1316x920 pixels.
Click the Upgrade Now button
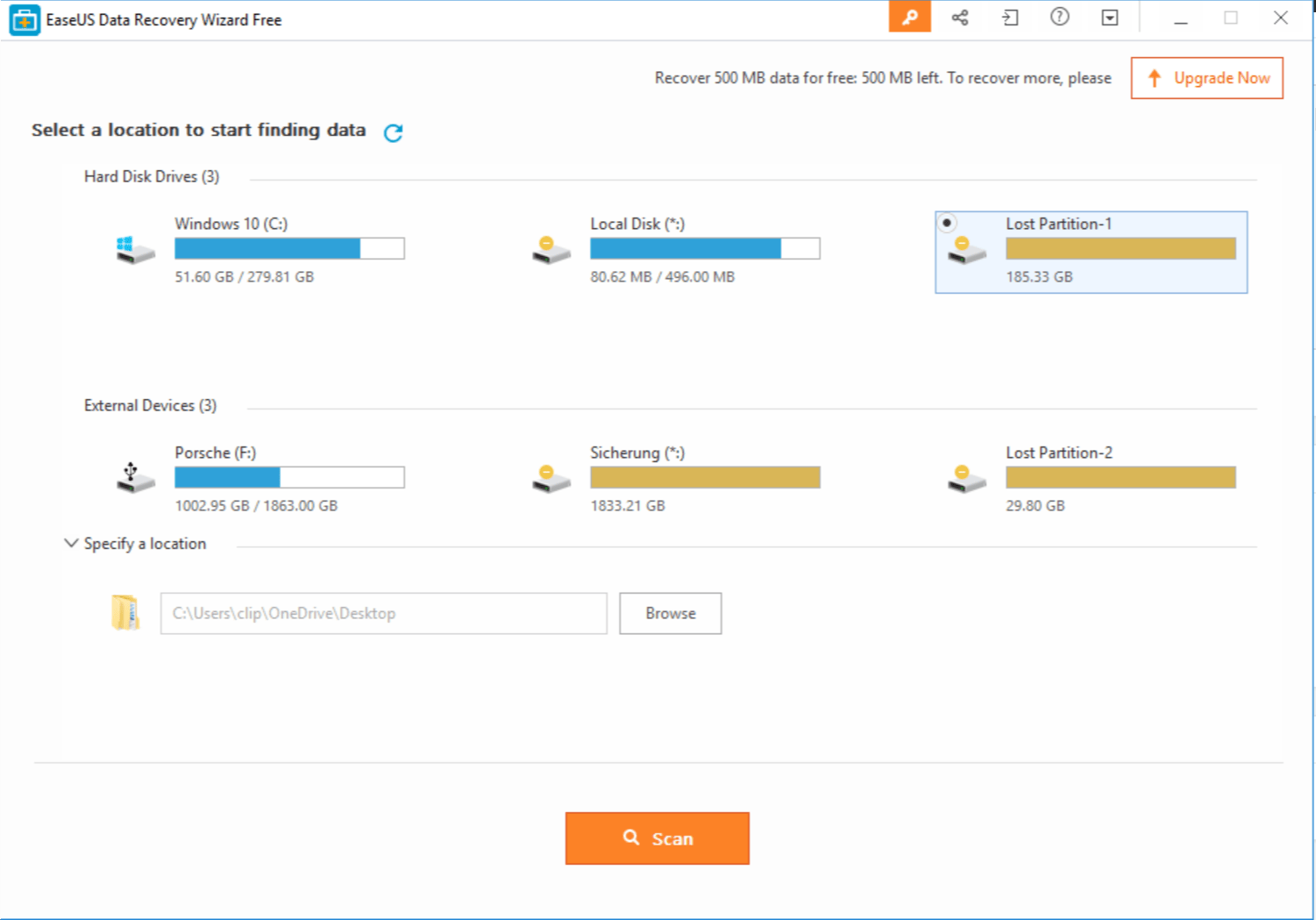1206,78
